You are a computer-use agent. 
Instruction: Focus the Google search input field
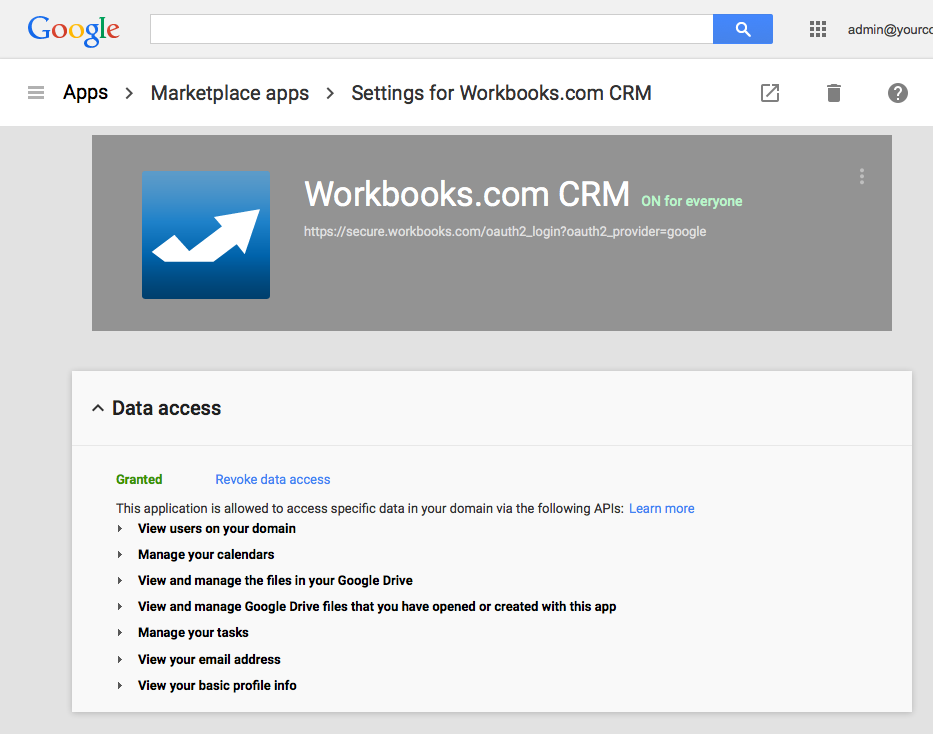click(431, 29)
